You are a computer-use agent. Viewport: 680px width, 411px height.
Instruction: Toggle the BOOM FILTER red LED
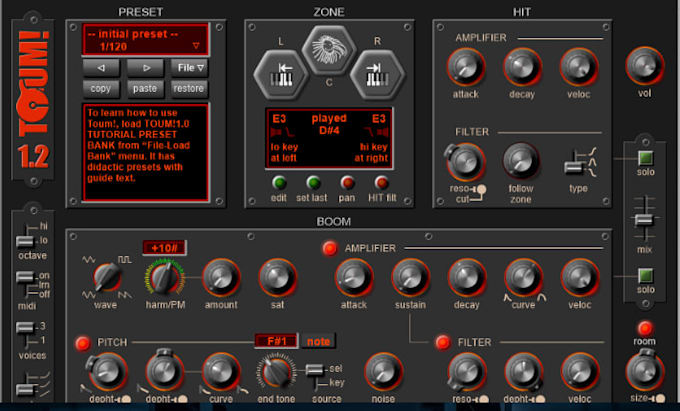click(443, 342)
